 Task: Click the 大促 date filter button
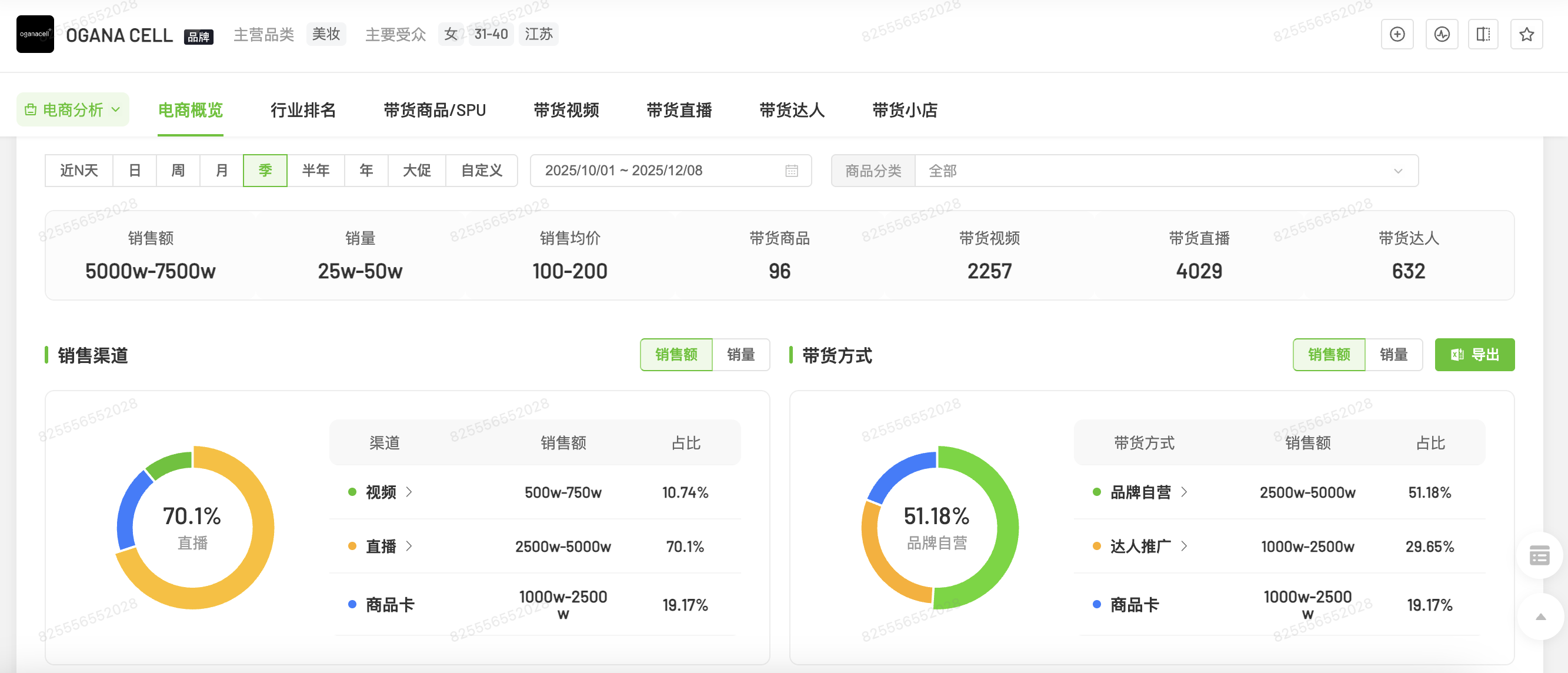[x=416, y=171]
